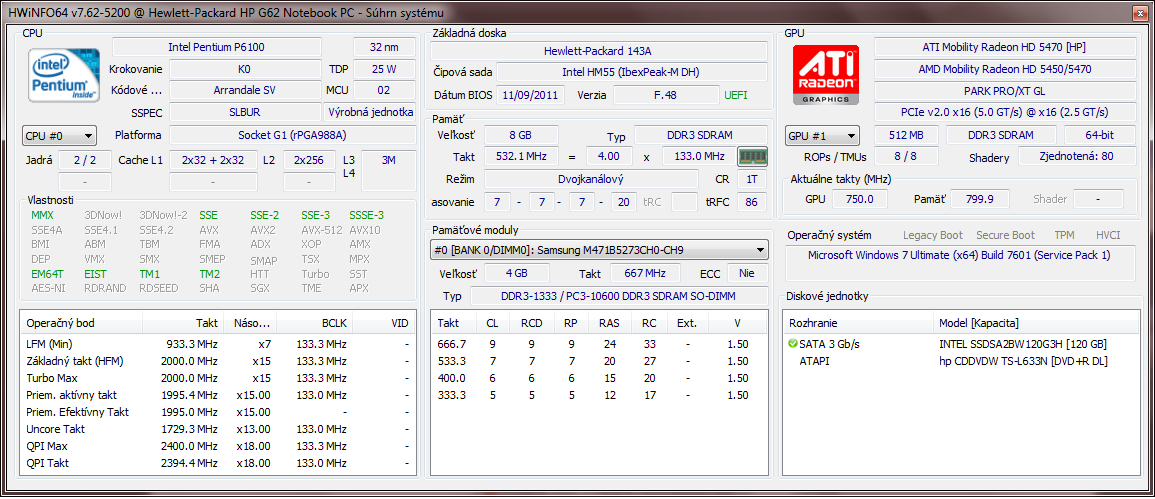
Task: Click the BCLK column header
Action: (x=316, y=323)
